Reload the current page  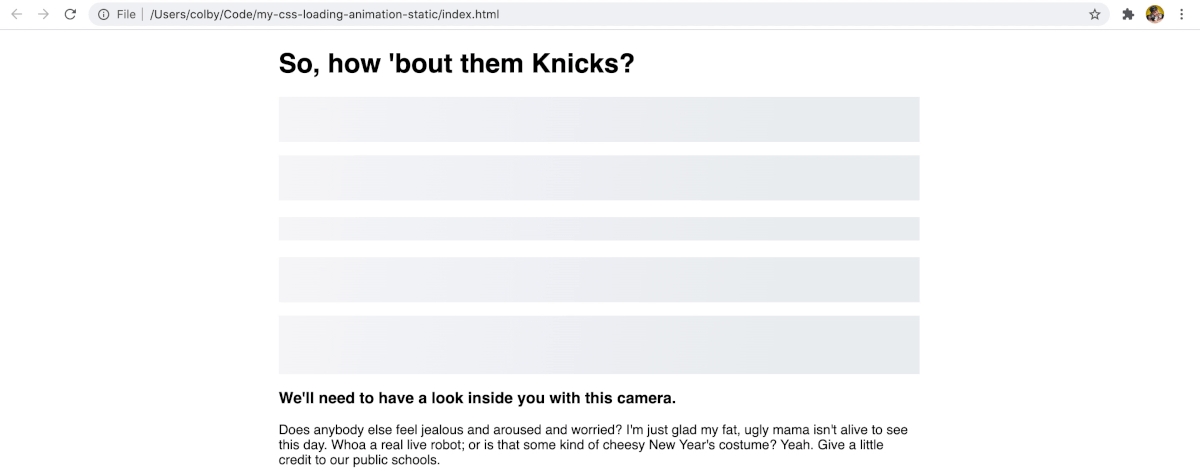pyautogui.click(x=70, y=15)
